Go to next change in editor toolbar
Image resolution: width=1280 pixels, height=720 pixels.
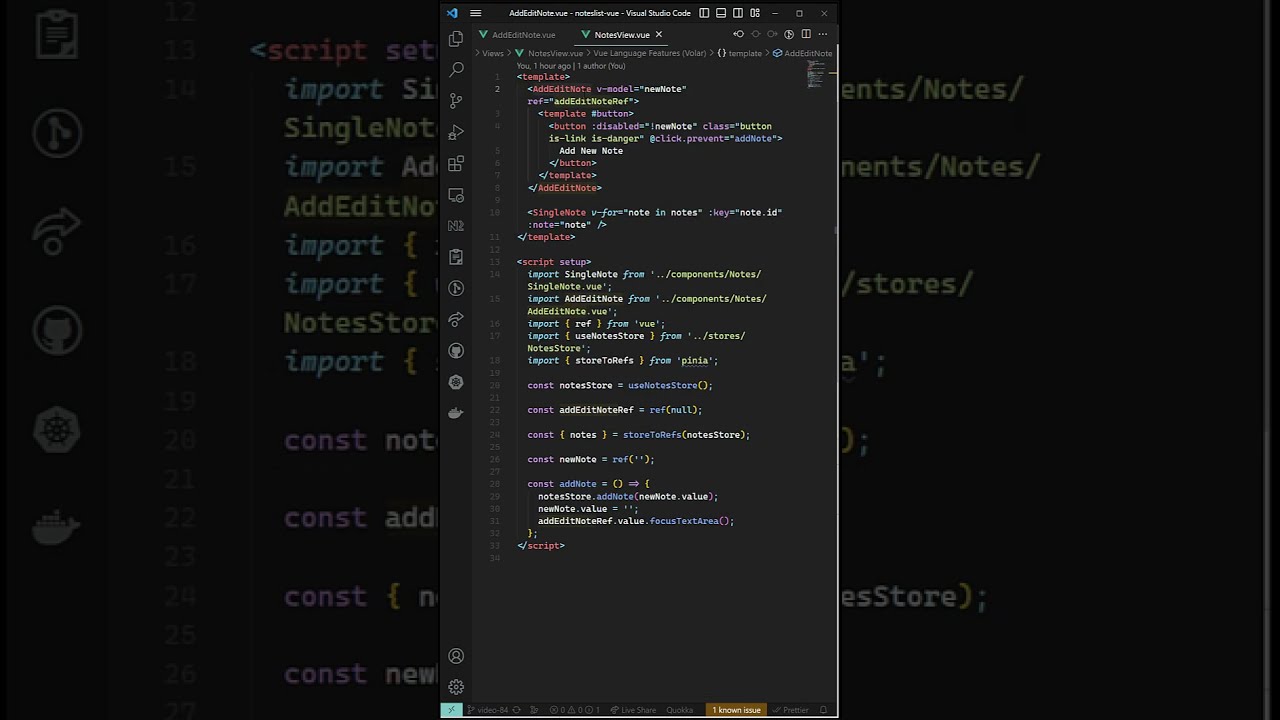(x=772, y=34)
